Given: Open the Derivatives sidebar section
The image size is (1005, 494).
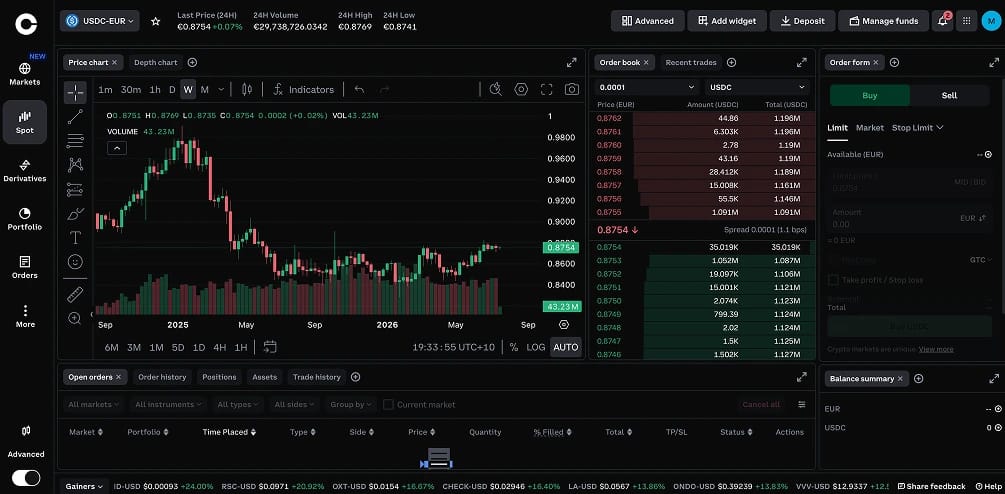Looking at the screenshot, I should 25,171.
